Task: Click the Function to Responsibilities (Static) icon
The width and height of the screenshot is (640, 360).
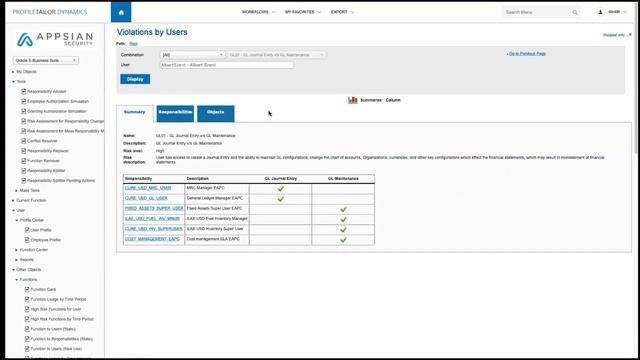Action: 27,339
